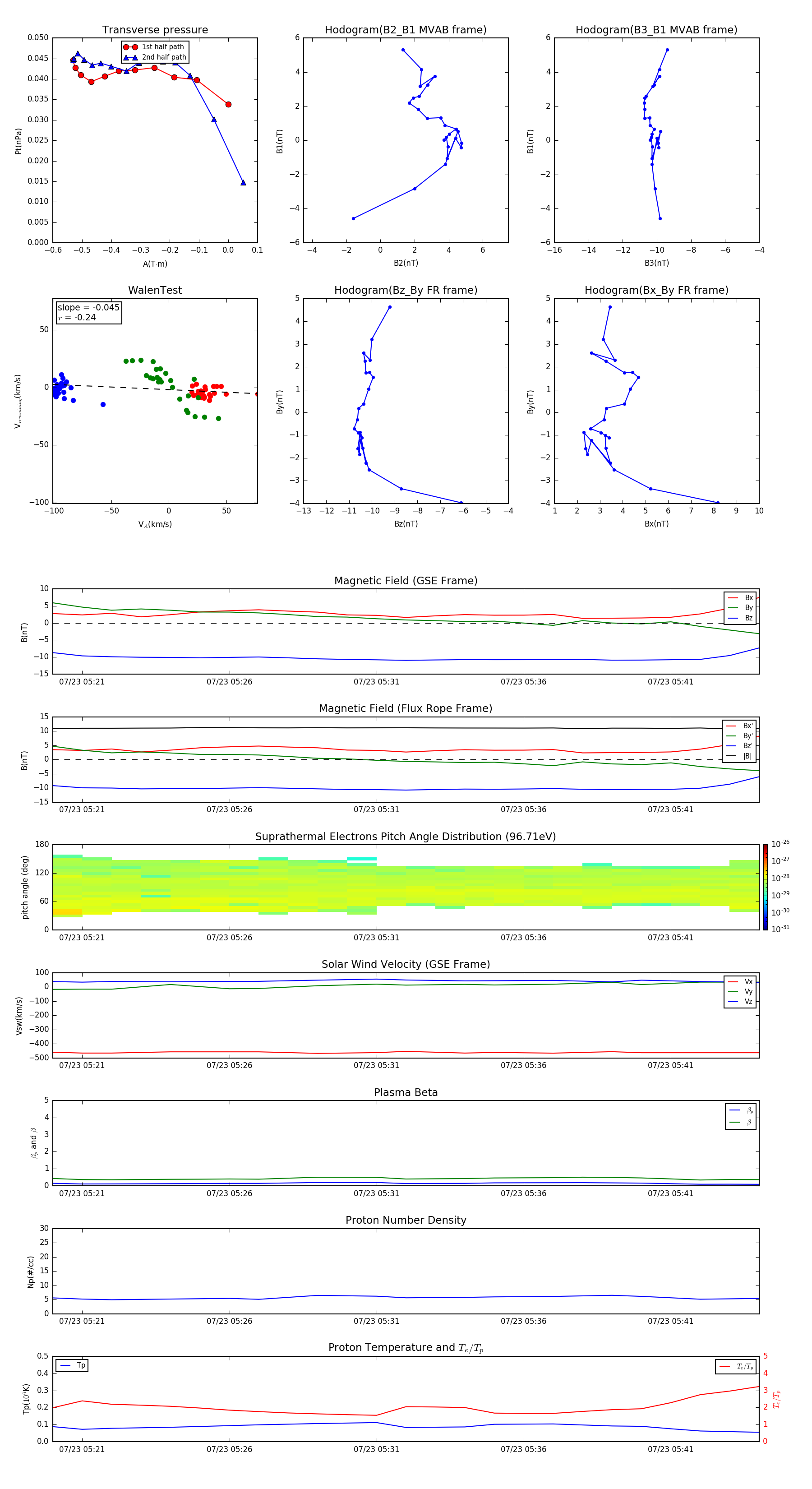Click the 'Te/Tp' legend in temperature plot
This screenshot has height=1489, width=812.
(736, 1366)
